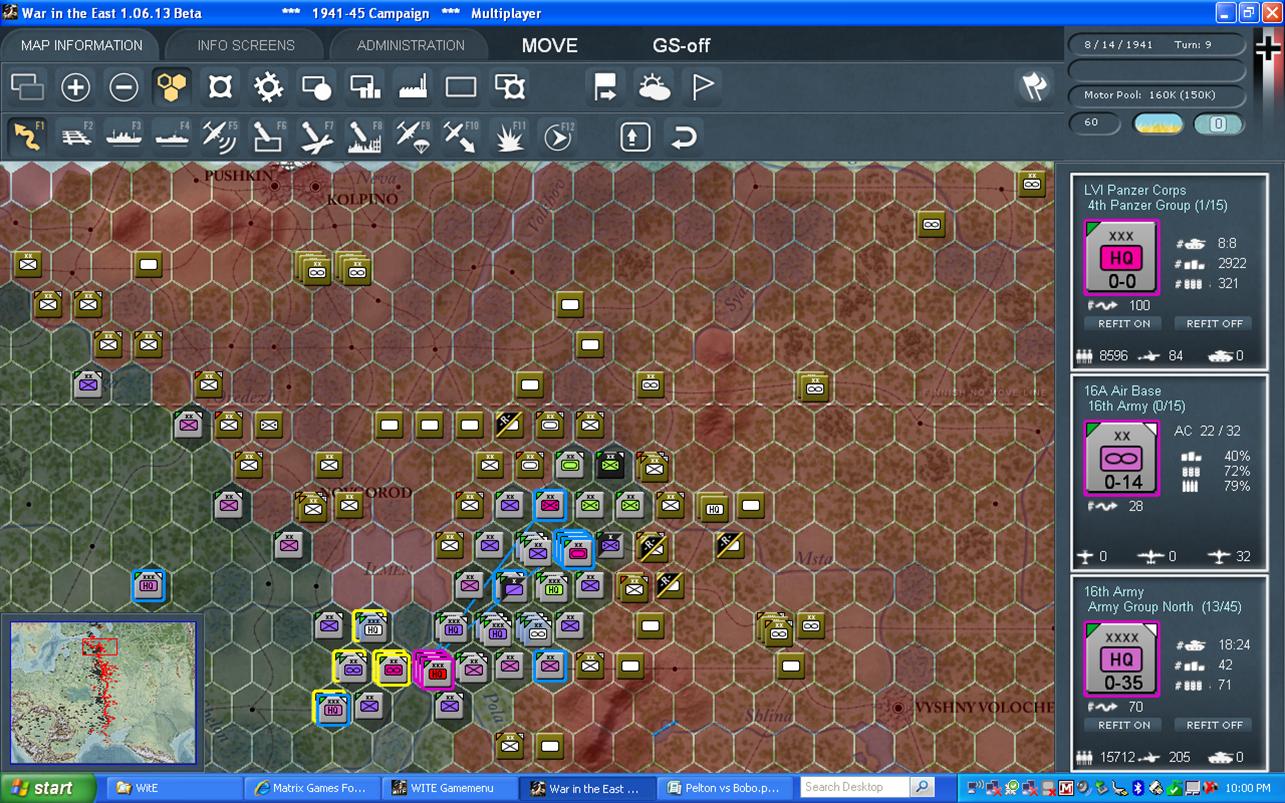Click REFIT ON for LVI Panzer Corps
The width and height of the screenshot is (1285, 803).
pyautogui.click(x=1124, y=323)
